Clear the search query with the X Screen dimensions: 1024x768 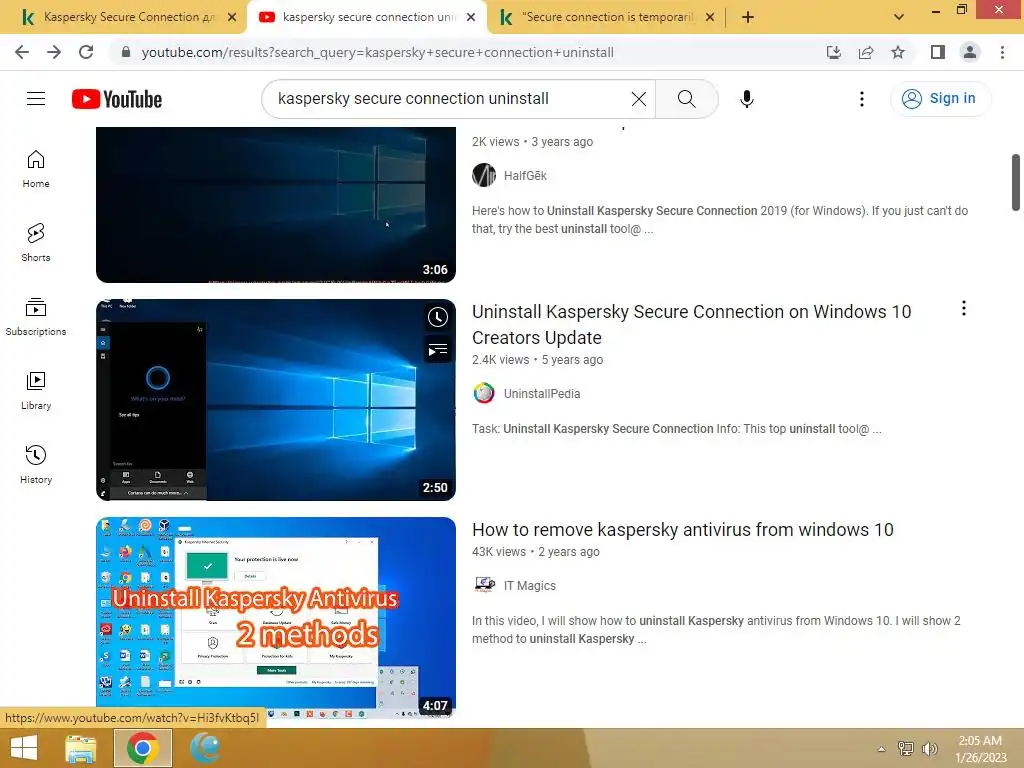tap(639, 99)
